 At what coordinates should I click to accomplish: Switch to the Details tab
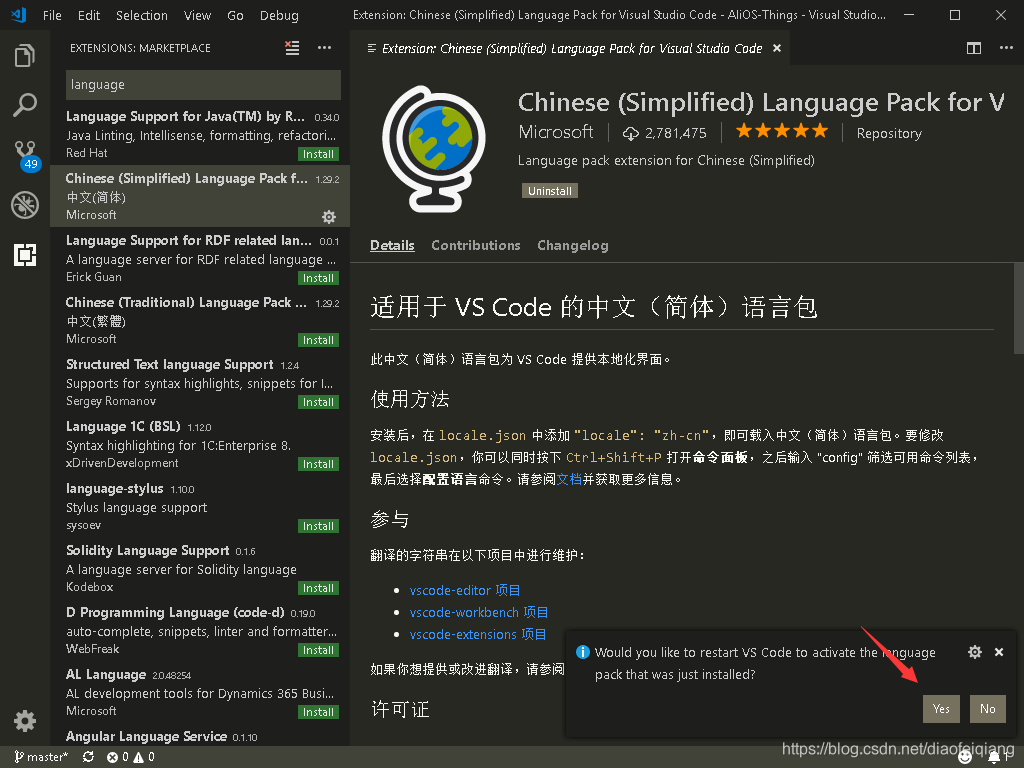(x=392, y=246)
